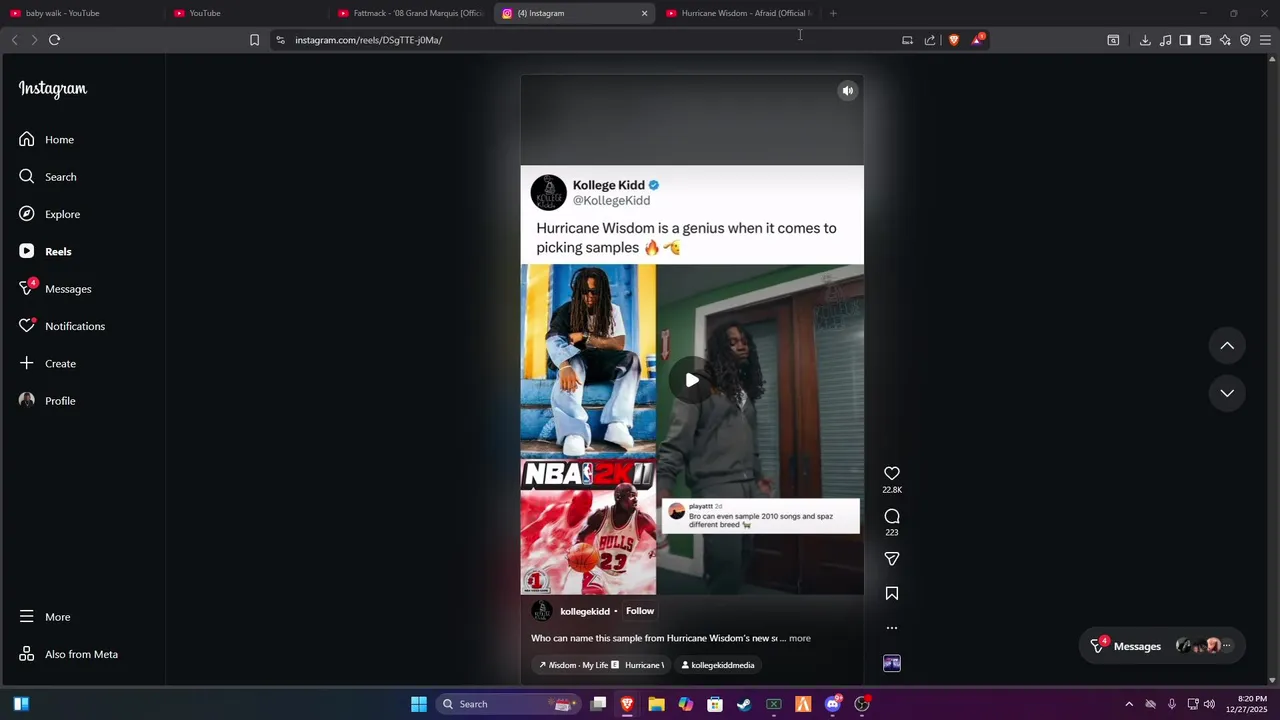Save the reel with the bookmark icon

(892, 593)
